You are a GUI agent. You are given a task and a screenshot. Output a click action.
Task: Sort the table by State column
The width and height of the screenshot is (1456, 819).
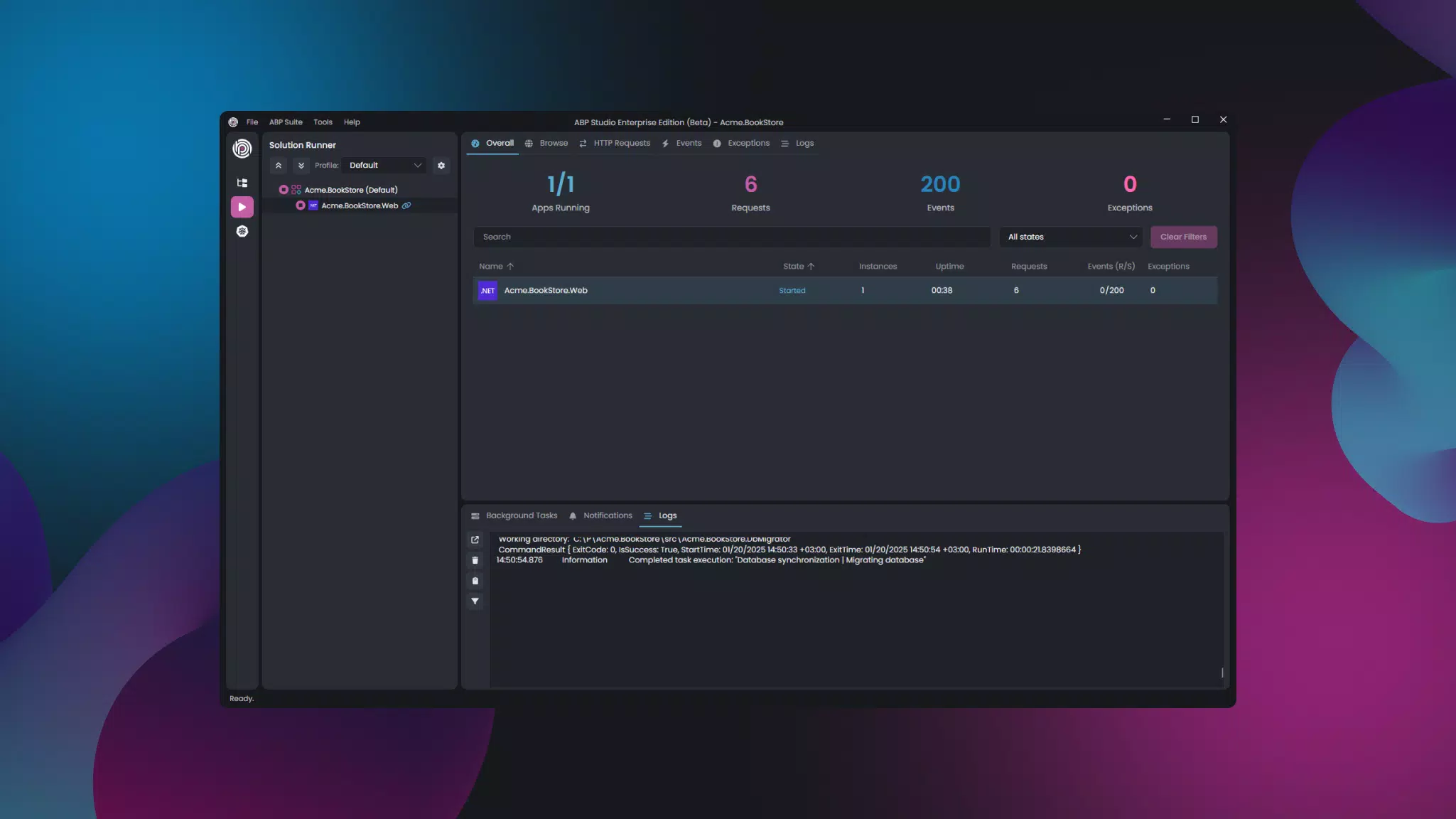point(799,267)
